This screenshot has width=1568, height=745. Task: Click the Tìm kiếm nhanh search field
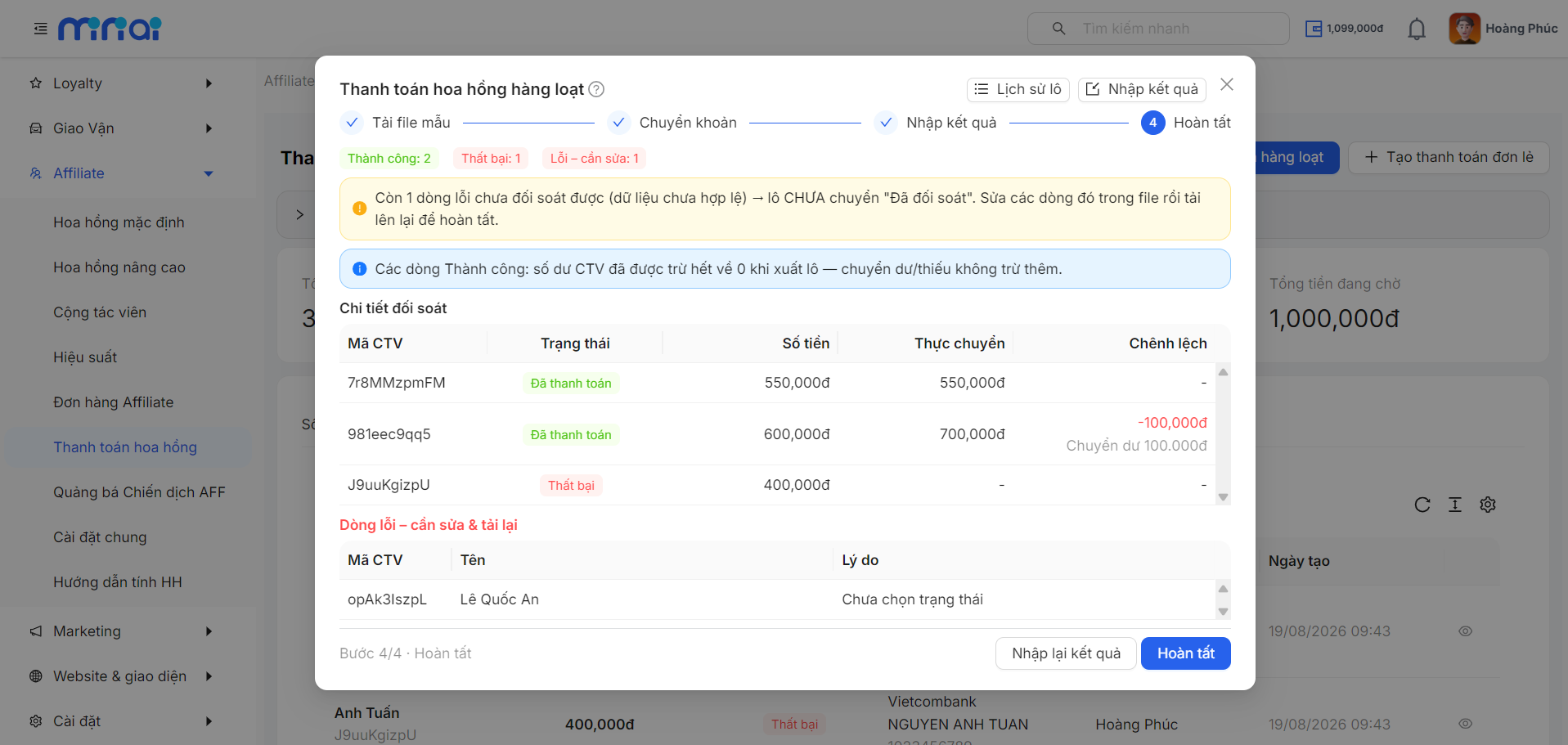1158,29
